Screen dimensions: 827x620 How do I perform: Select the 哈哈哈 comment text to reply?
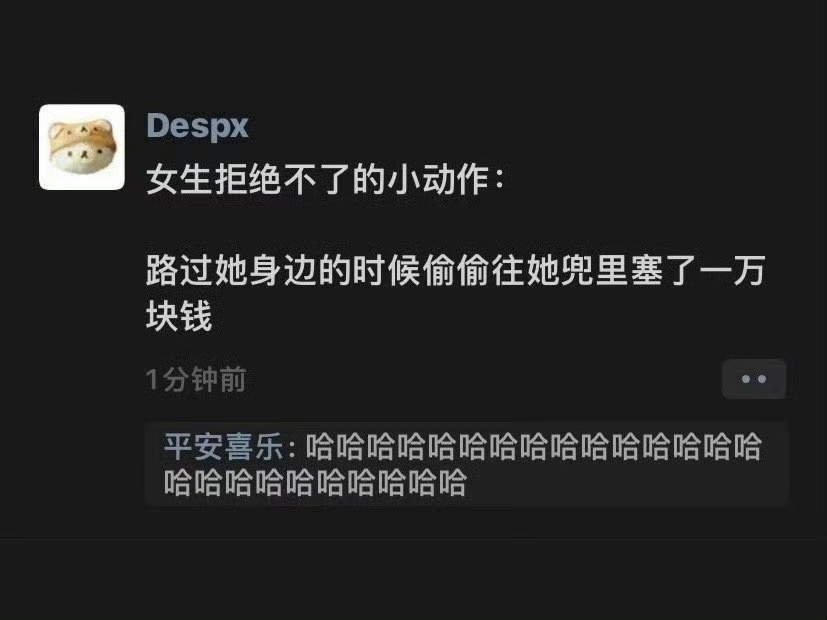point(463,464)
